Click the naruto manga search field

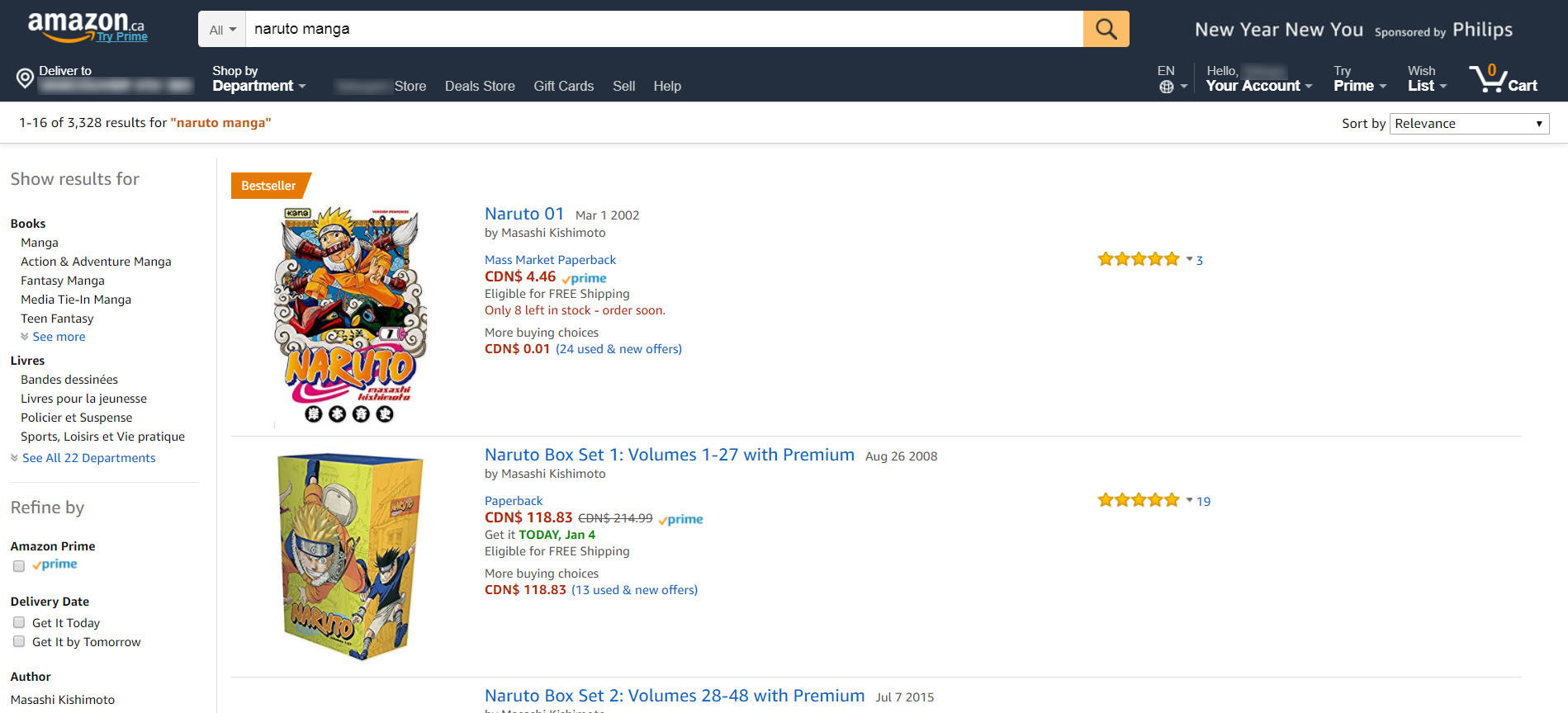click(x=665, y=29)
